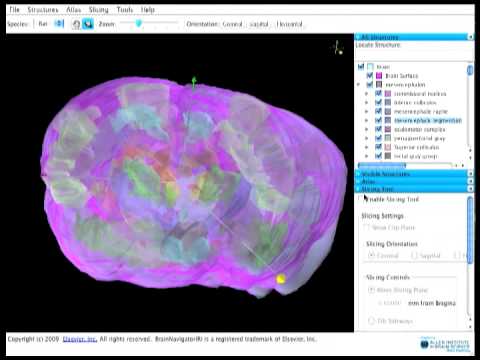
Task: Open the Species dropdown showing Rat
Action: (51, 24)
